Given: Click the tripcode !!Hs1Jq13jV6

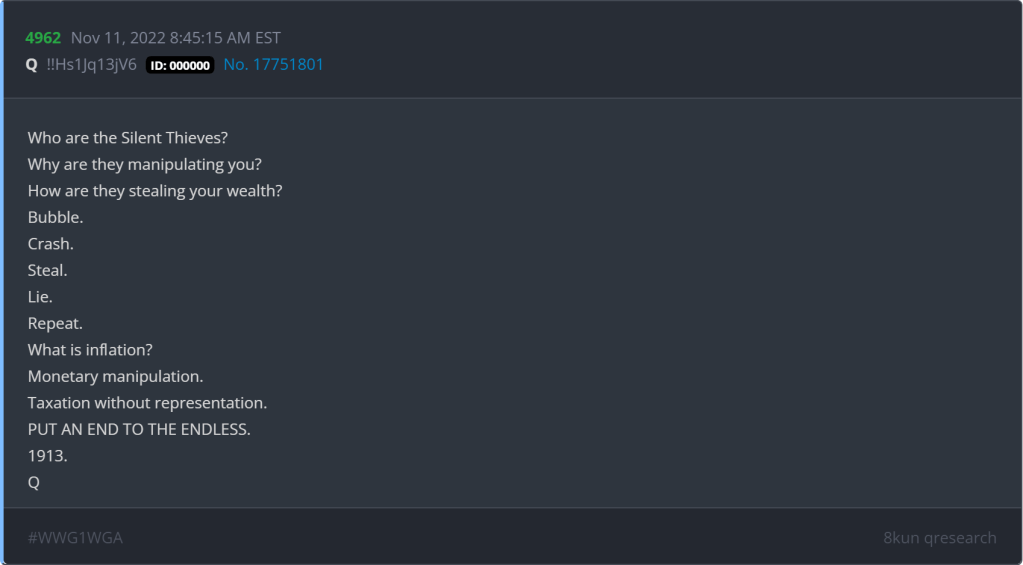Looking at the screenshot, I should point(92,65).
